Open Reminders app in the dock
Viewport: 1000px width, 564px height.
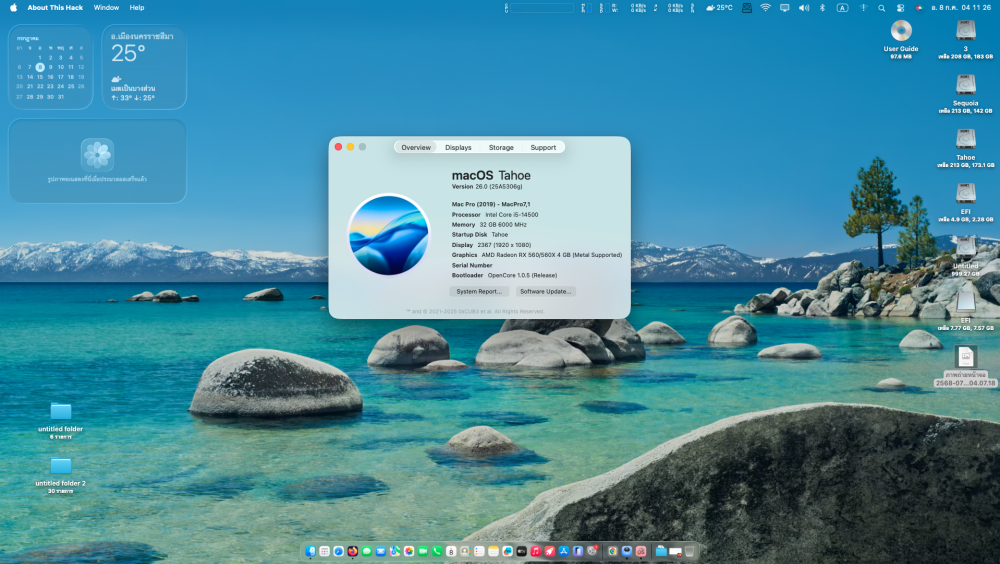[x=479, y=551]
